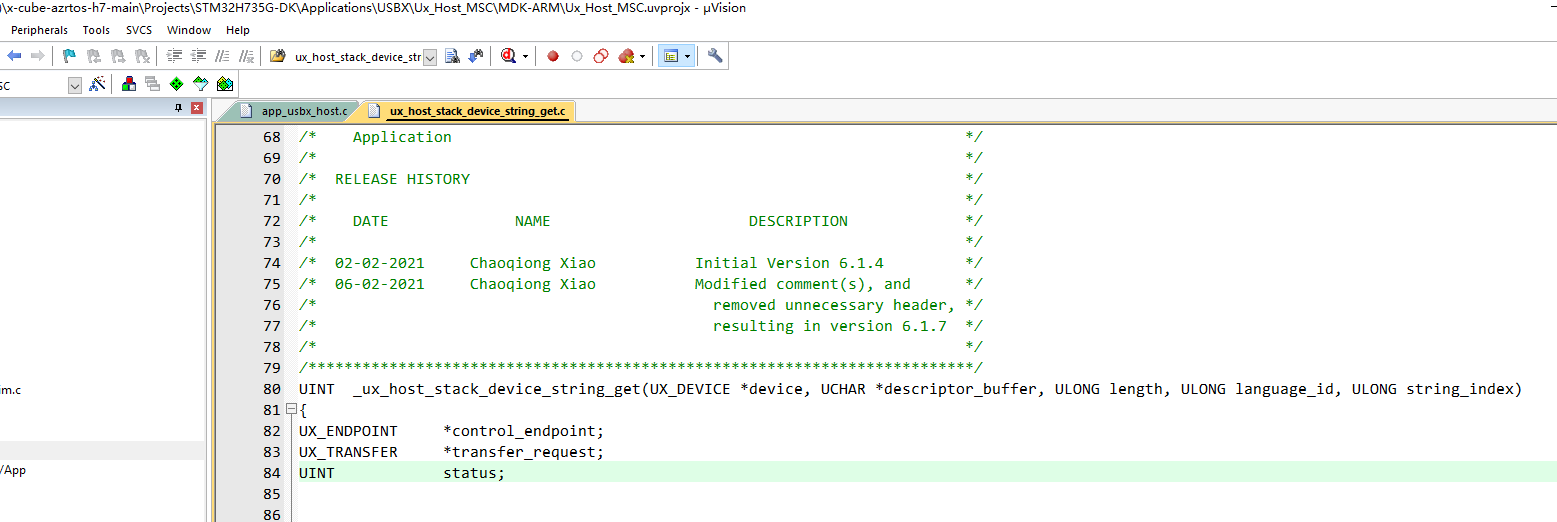Screen dimensions: 1557x522
Task: Click the 'DESCRIPTION' column header comment
Action: pyautogui.click(x=798, y=221)
